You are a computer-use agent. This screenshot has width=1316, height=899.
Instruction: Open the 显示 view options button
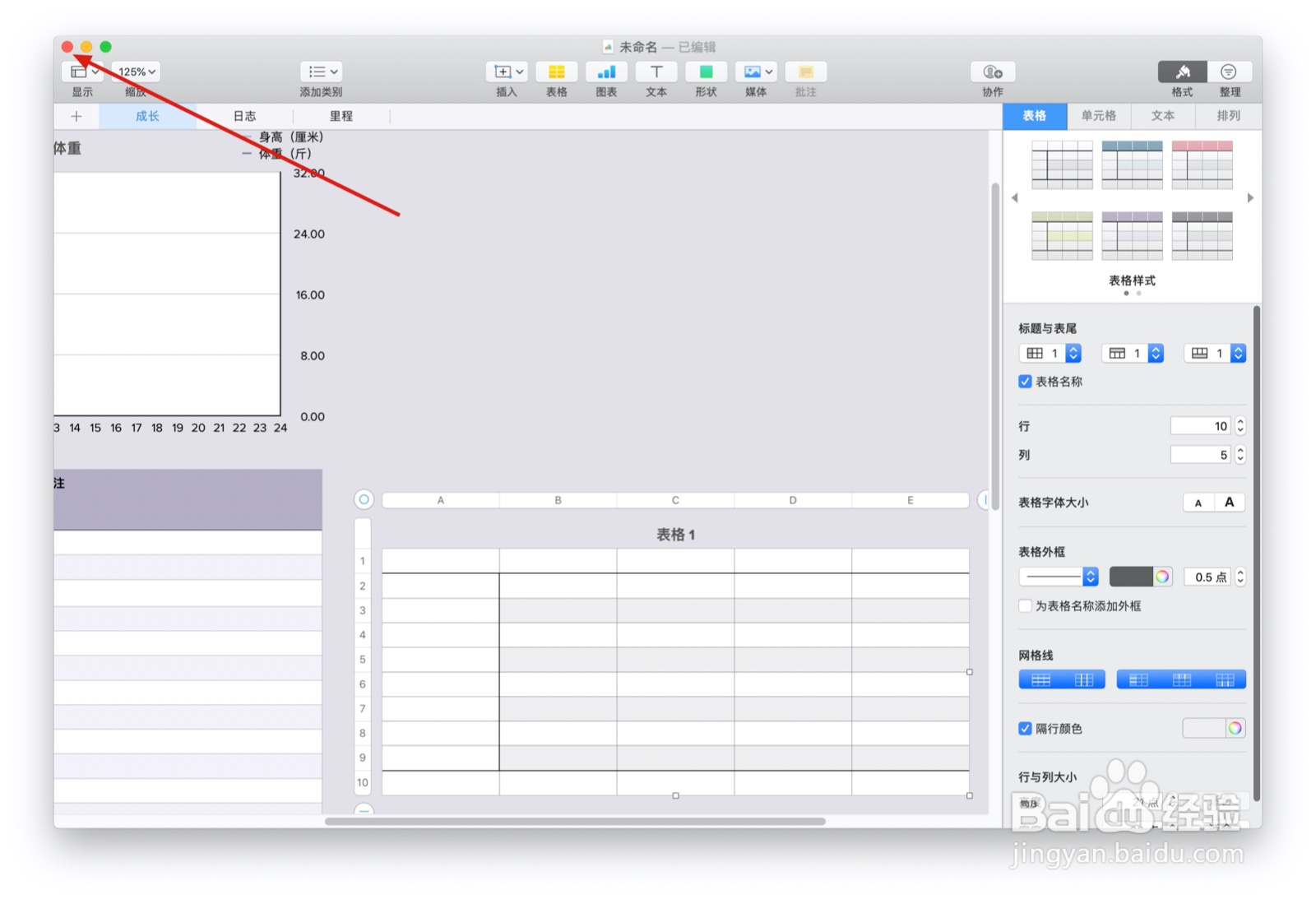[82, 72]
